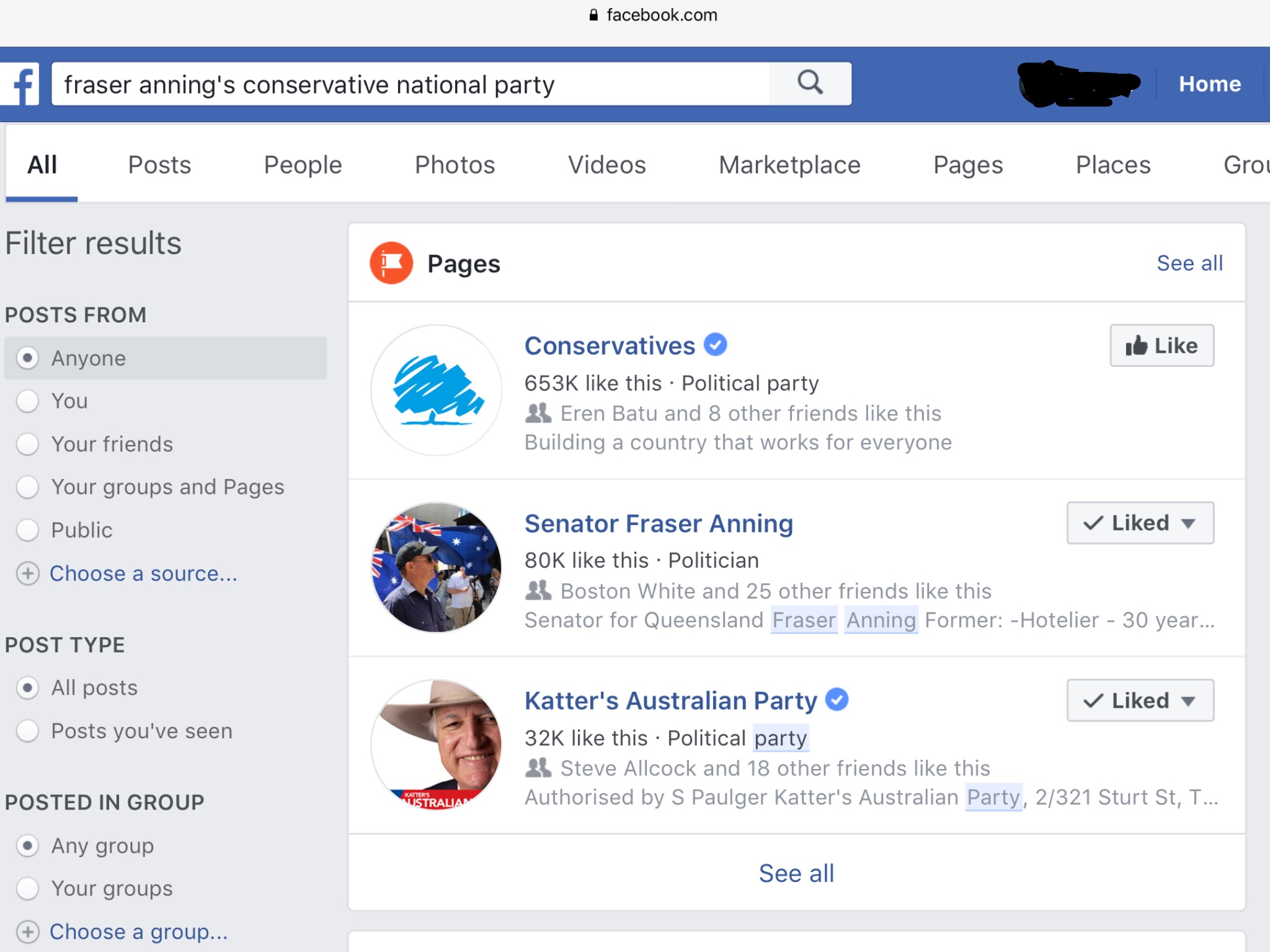Switch to the Pages tab
1270x952 pixels.
[x=968, y=165]
